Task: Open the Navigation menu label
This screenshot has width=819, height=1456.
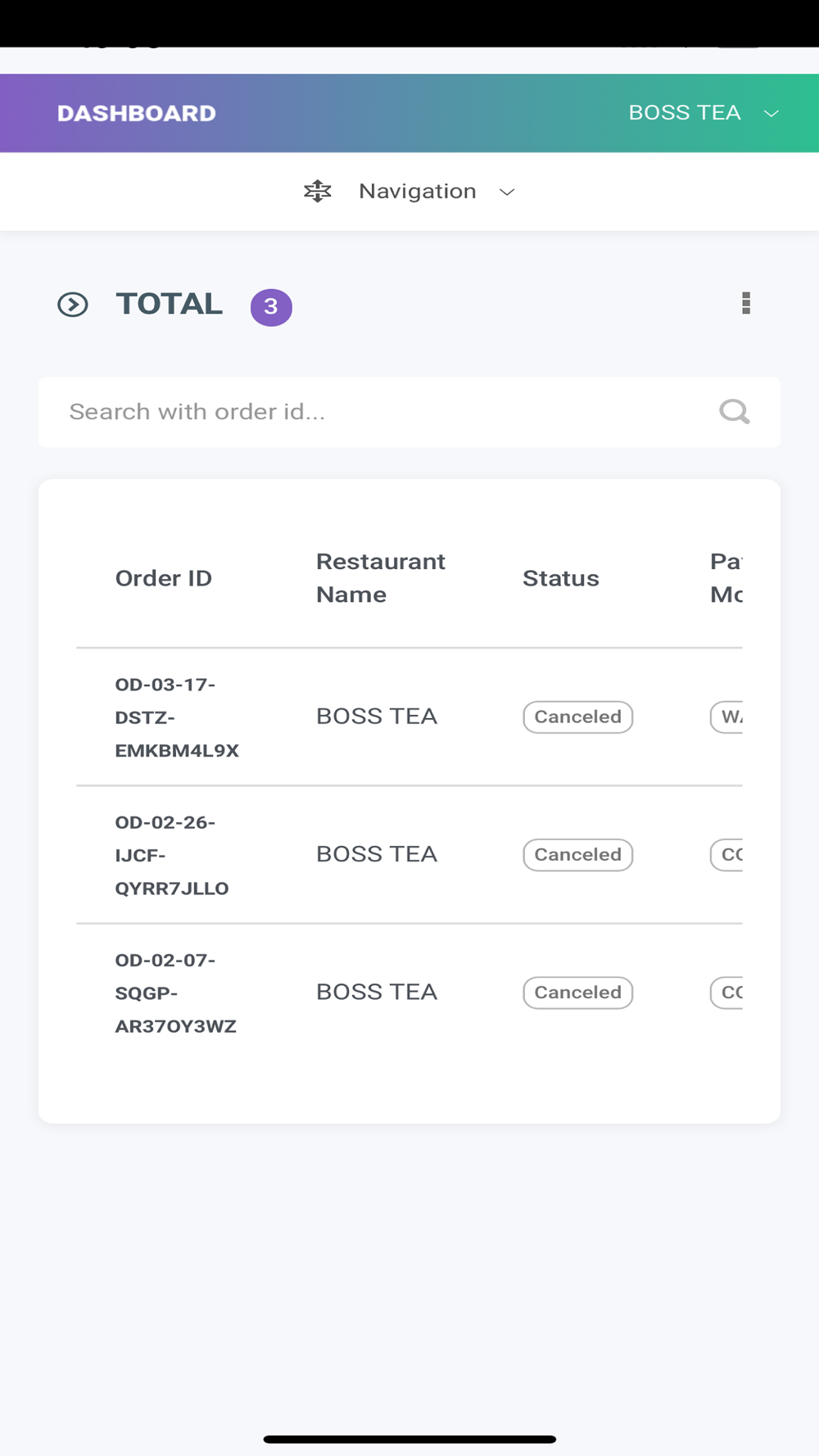Action: pyautogui.click(x=418, y=191)
